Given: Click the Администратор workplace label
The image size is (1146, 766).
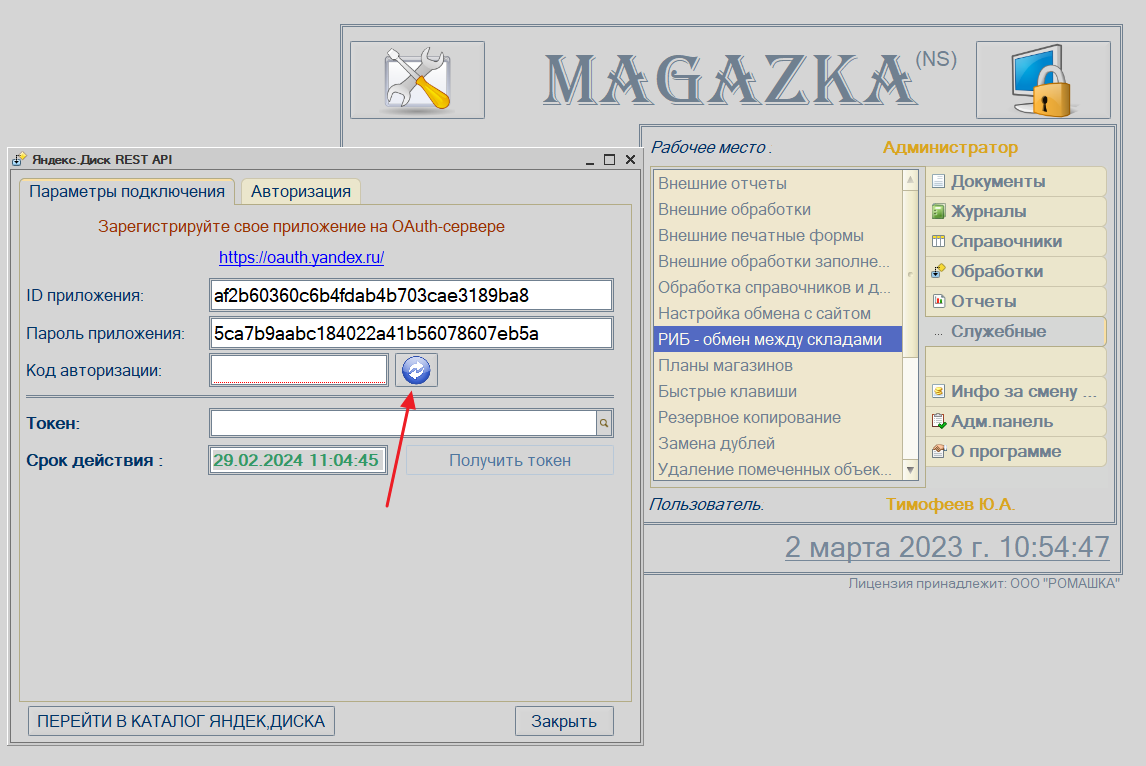Looking at the screenshot, I should tap(950, 148).
